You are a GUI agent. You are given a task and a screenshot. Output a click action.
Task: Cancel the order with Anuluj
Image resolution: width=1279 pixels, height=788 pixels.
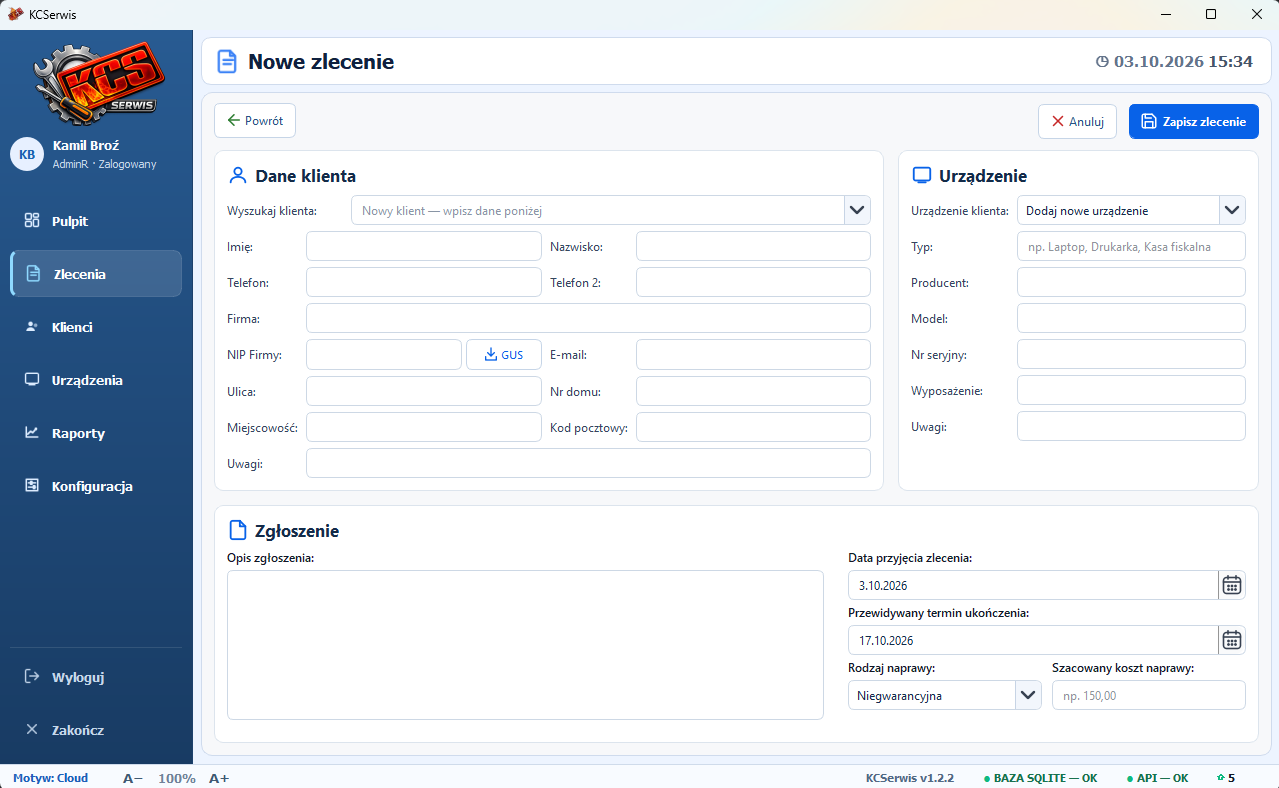[x=1077, y=122]
